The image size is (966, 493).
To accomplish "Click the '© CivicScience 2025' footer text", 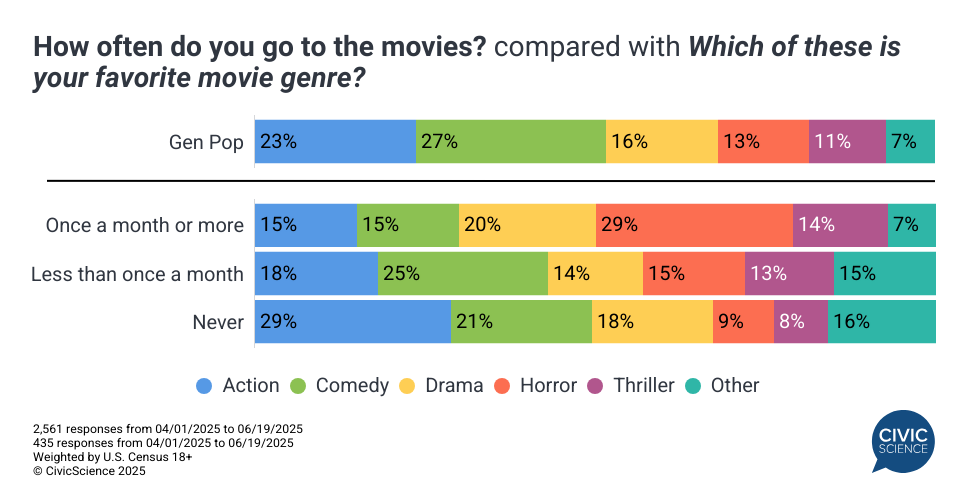I will (89, 471).
